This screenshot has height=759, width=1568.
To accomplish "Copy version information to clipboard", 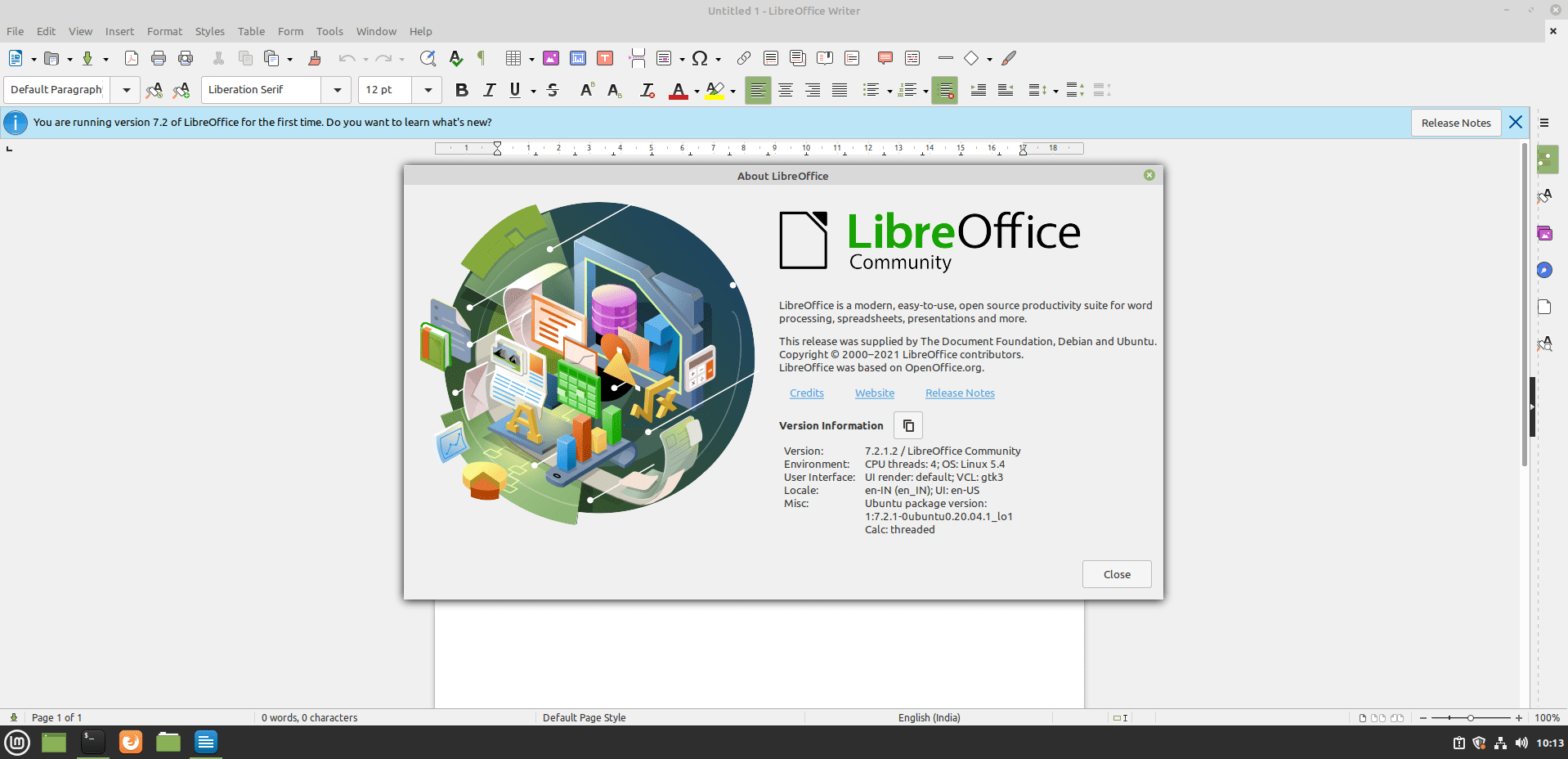I will (x=908, y=425).
